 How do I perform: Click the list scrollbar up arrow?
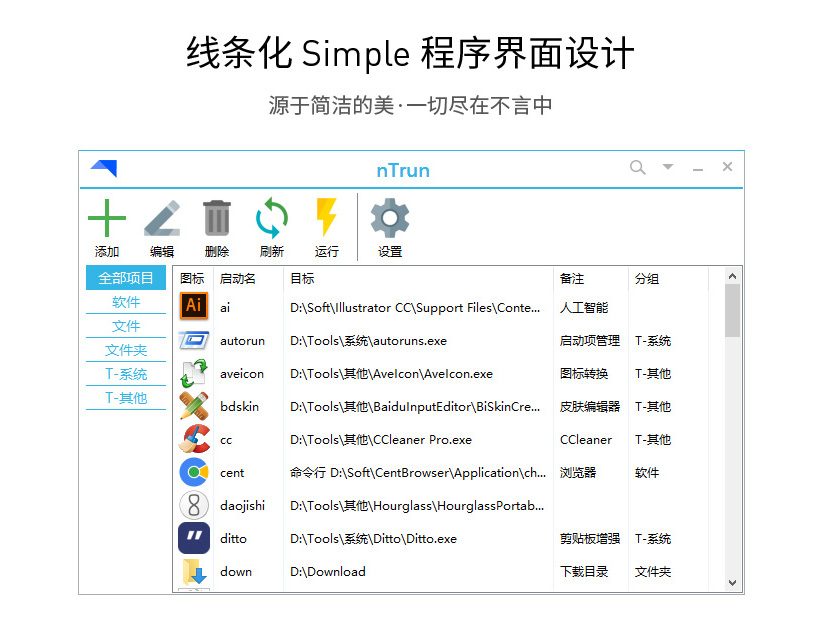(x=732, y=276)
